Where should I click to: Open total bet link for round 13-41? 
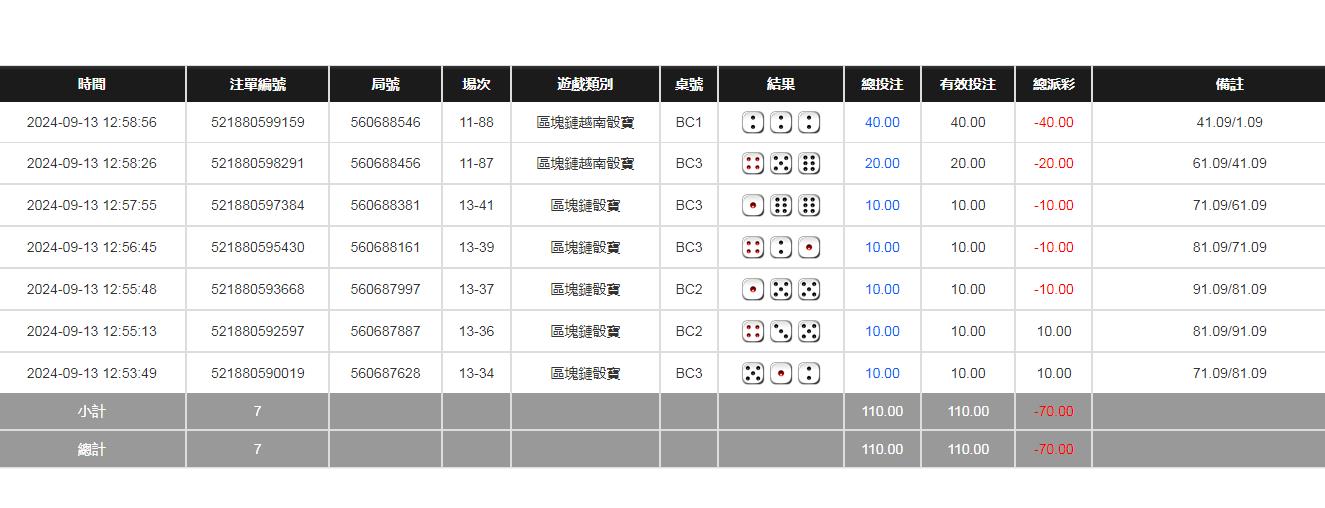[x=882, y=205]
